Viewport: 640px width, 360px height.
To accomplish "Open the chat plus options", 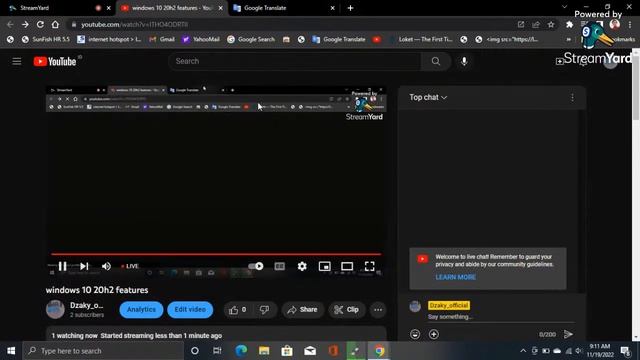I will [x=433, y=334].
